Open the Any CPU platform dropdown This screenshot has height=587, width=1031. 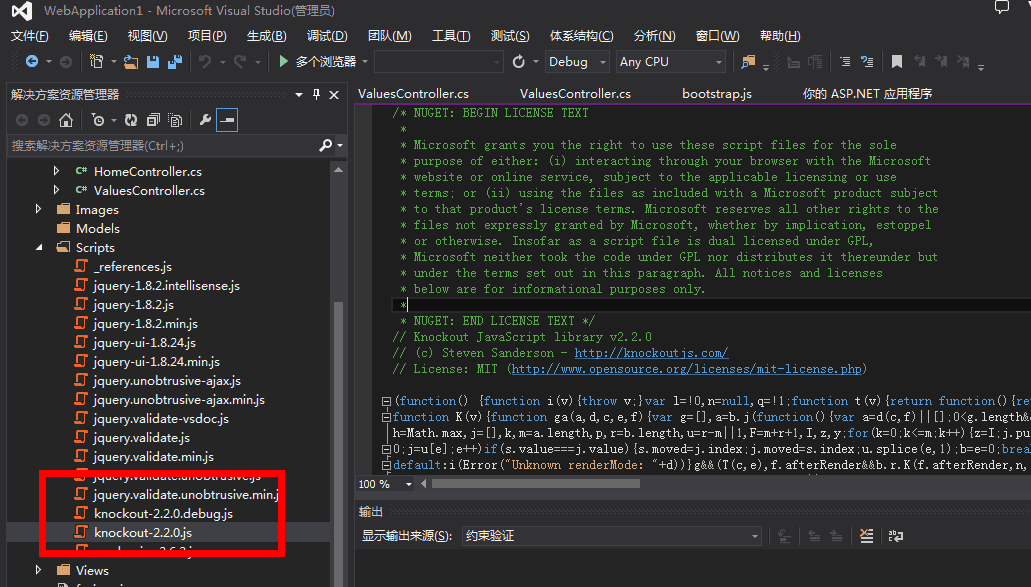[670, 62]
